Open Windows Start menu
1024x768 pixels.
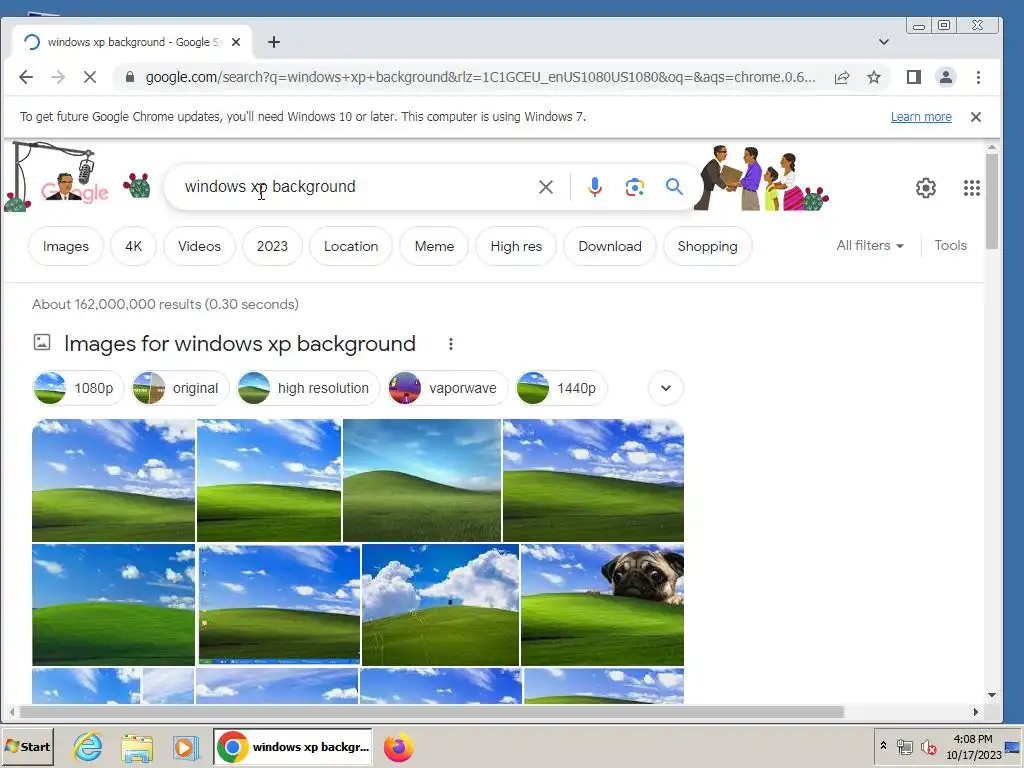click(x=28, y=746)
